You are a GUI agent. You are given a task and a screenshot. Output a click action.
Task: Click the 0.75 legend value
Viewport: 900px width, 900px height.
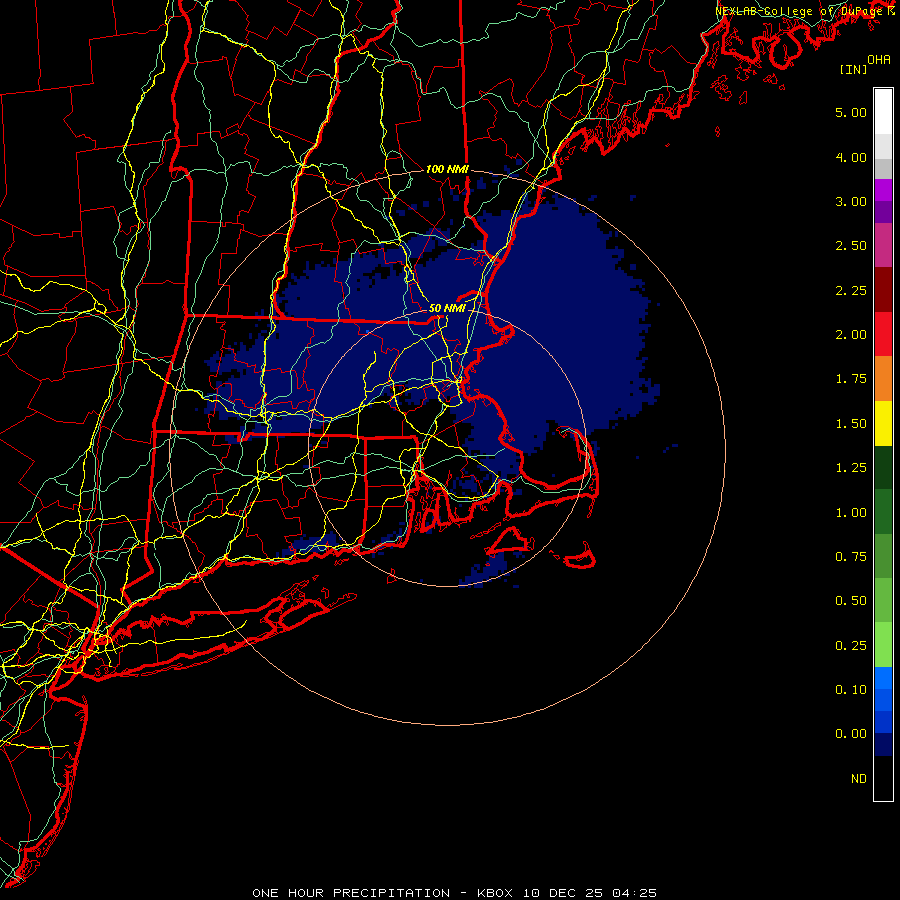[851, 557]
